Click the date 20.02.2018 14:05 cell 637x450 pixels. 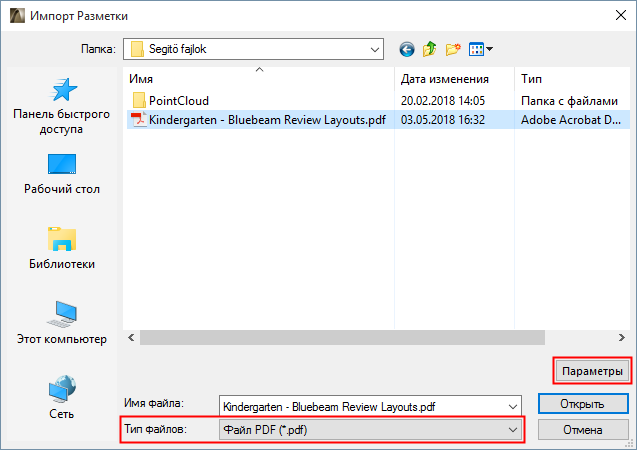[x=442, y=101]
